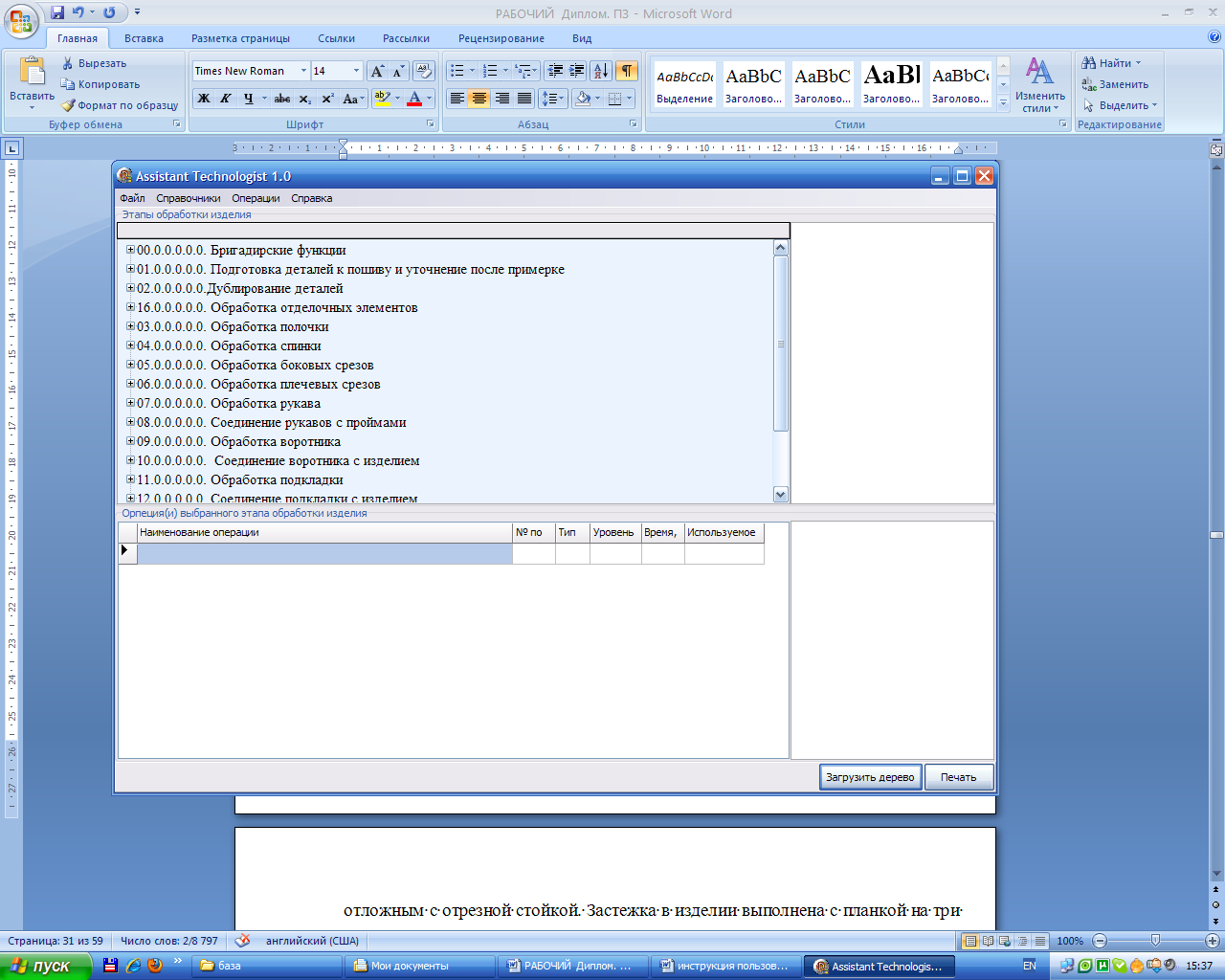Open the font name dropdown (Times New Roman)
Screen dimensions: 1225x980
coord(303,71)
